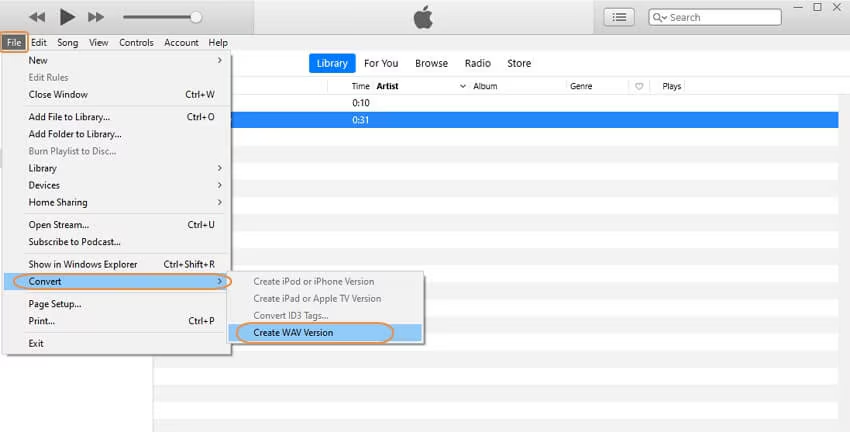The width and height of the screenshot is (850, 432).
Task: Click the list view icon button
Action: (x=619, y=17)
